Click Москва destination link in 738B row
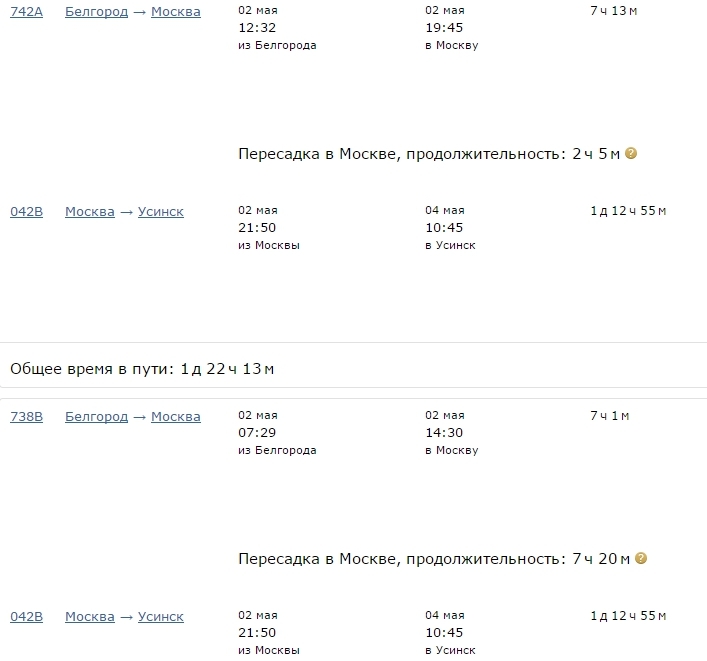This screenshot has height=661, width=707. [176, 417]
